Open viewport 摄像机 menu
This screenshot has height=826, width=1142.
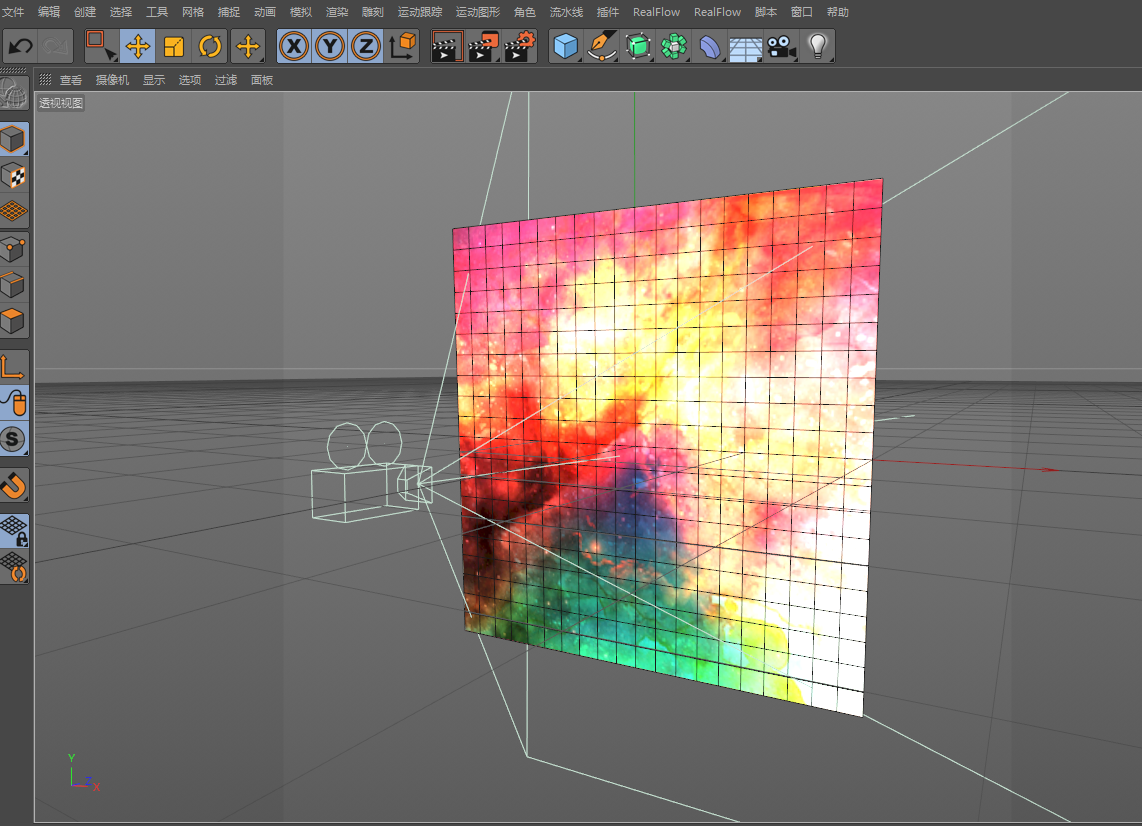click(112, 79)
